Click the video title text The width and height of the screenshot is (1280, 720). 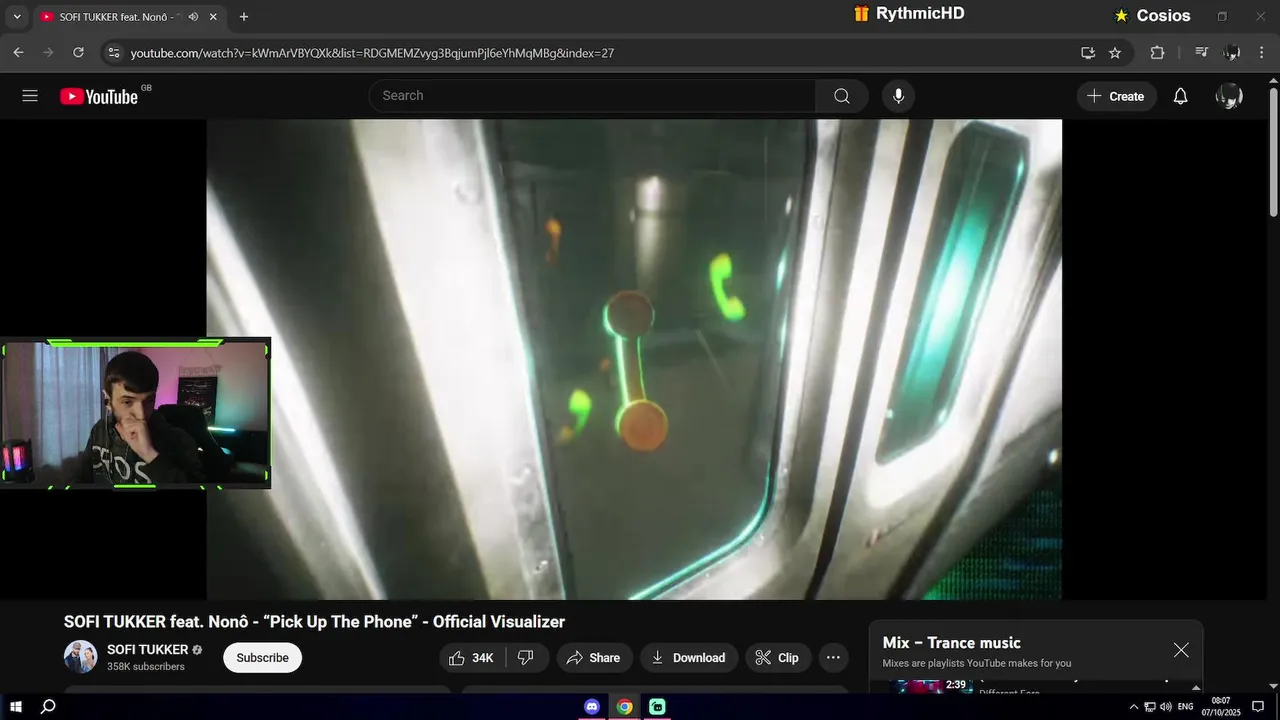pyautogui.click(x=314, y=622)
